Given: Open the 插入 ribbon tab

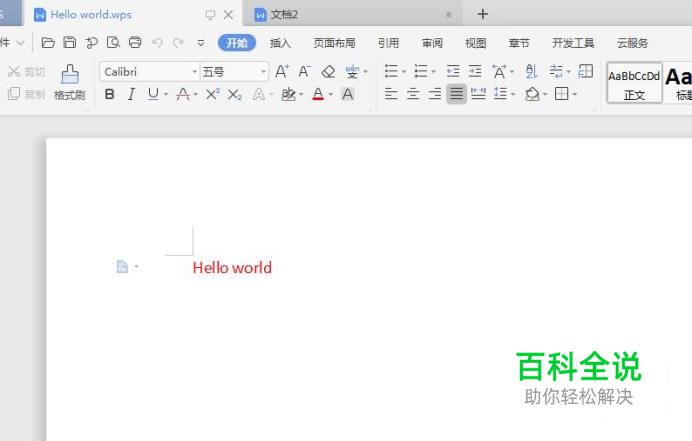Looking at the screenshot, I should pyautogui.click(x=280, y=43).
